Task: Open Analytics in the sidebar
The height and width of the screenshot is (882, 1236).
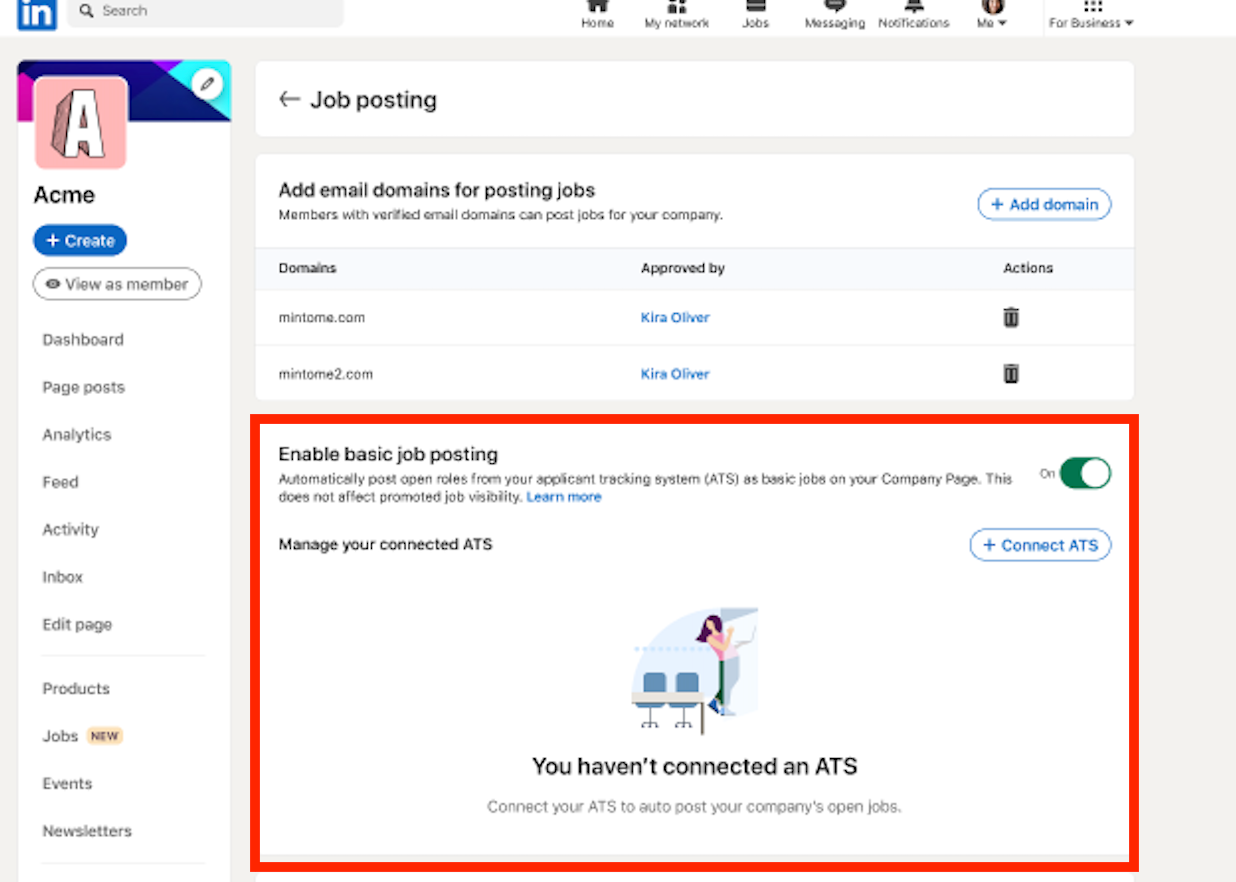Action: (77, 434)
